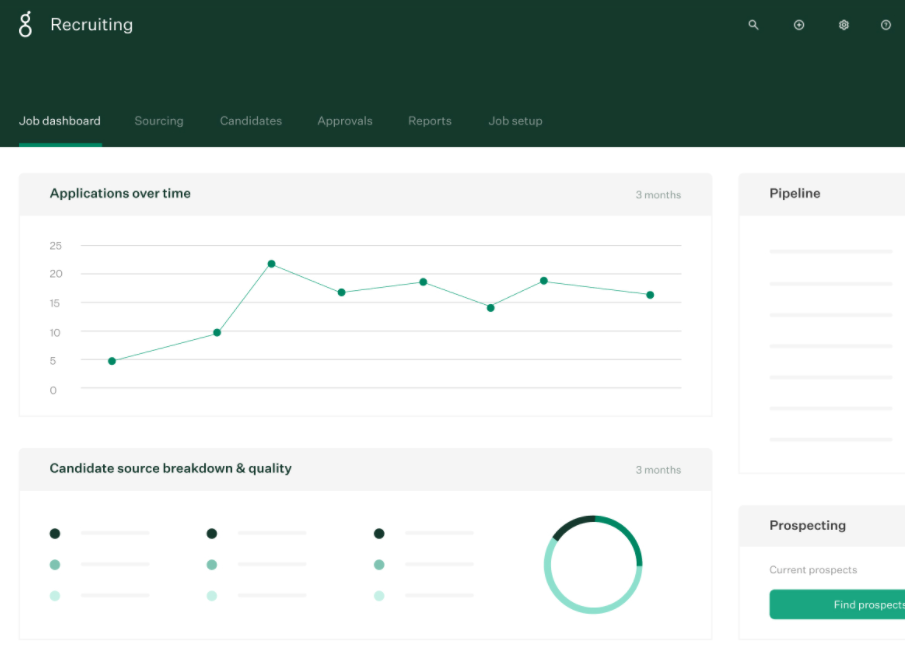Toggle the light green legend dot in third group
This screenshot has height=663, width=905.
tap(379, 597)
